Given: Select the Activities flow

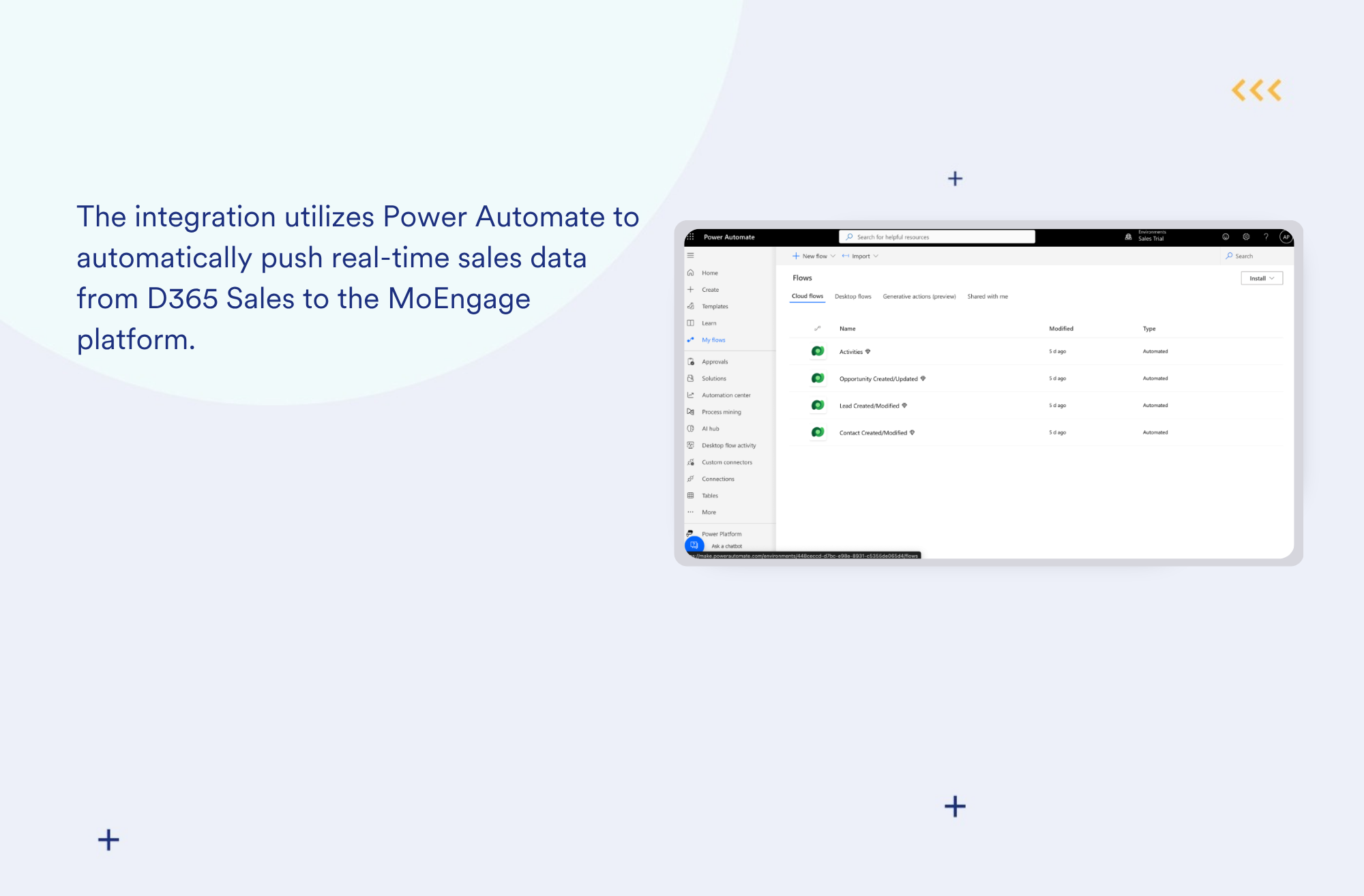Looking at the screenshot, I should pyautogui.click(x=852, y=351).
